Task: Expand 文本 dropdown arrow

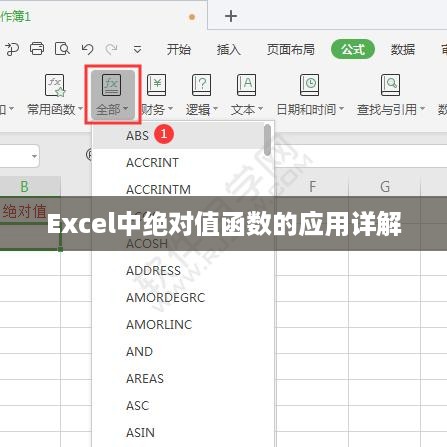Action: tap(261, 109)
